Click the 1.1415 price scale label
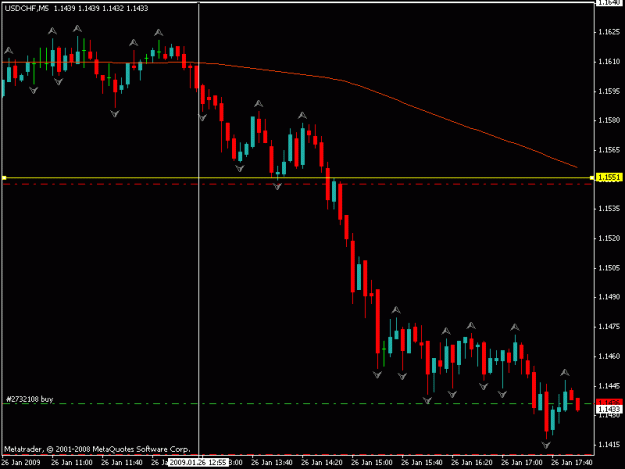Image resolution: width=625 pixels, height=469 pixels. coord(609,444)
